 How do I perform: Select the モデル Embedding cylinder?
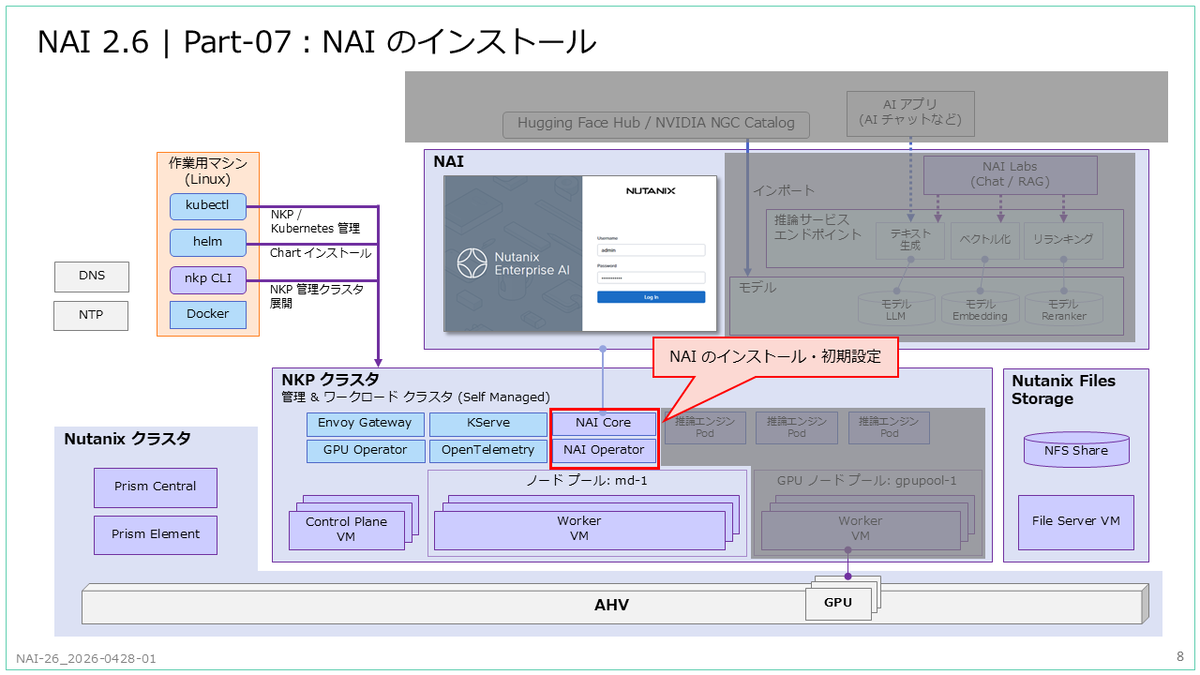click(x=980, y=309)
